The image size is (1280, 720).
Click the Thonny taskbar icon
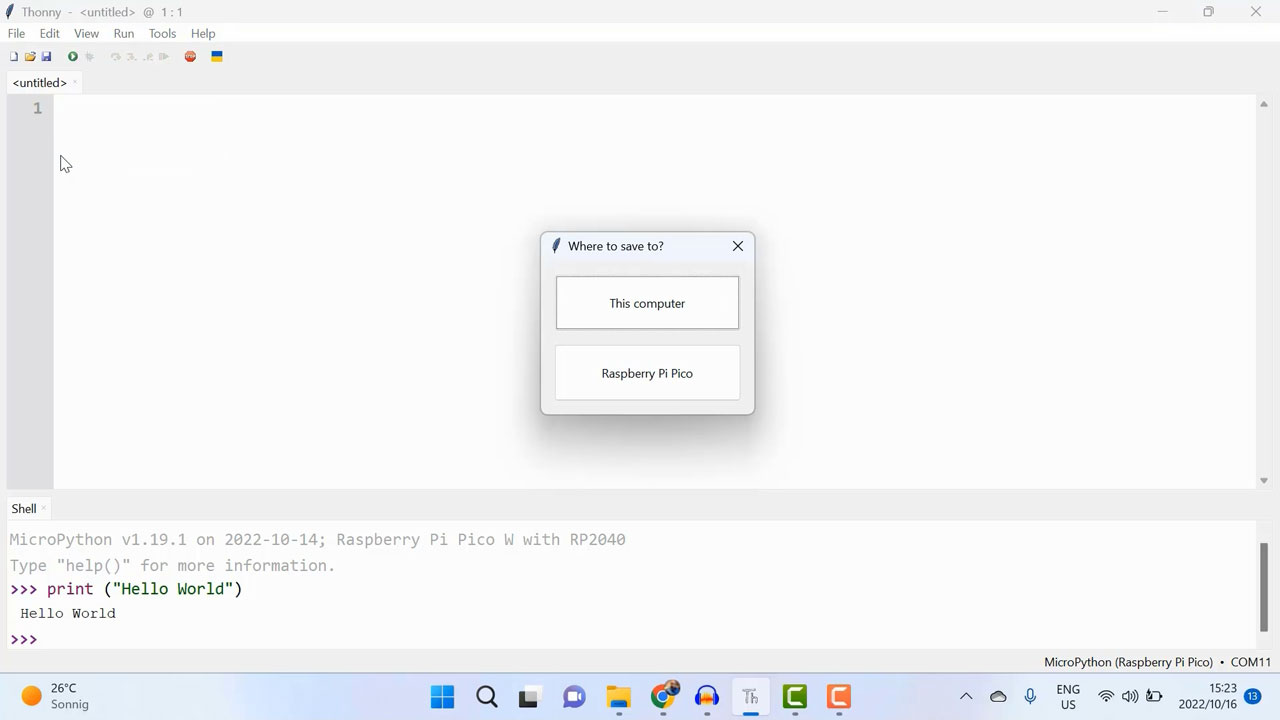750,697
